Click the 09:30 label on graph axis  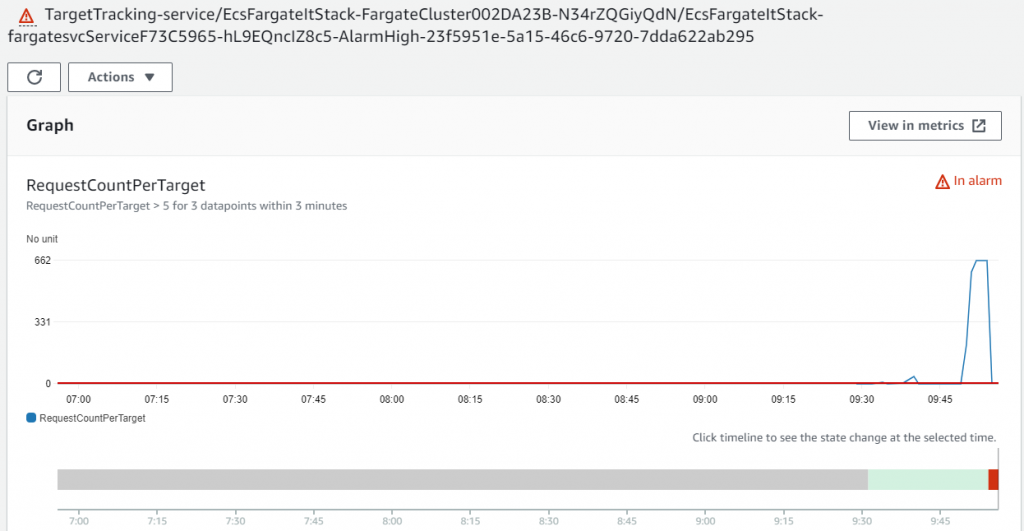pyautogui.click(x=861, y=399)
